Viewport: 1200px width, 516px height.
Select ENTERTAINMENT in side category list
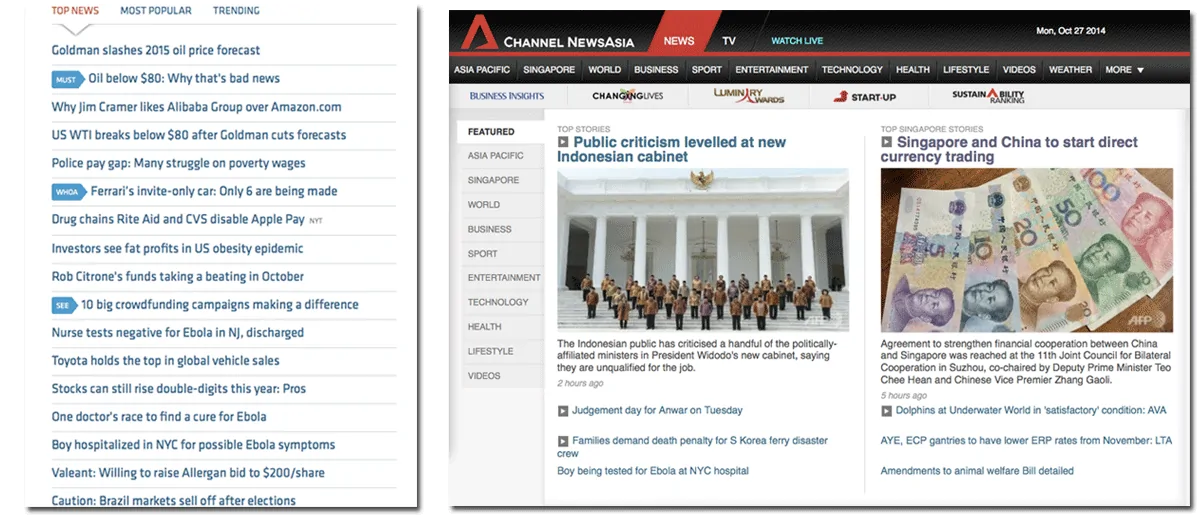tap(501, 278)
